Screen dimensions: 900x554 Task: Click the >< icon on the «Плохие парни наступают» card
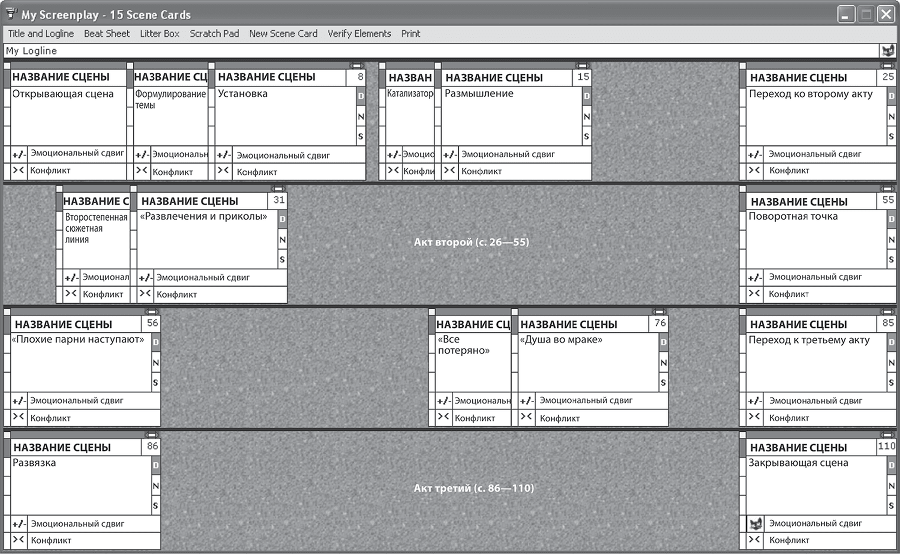click(18, 417)
